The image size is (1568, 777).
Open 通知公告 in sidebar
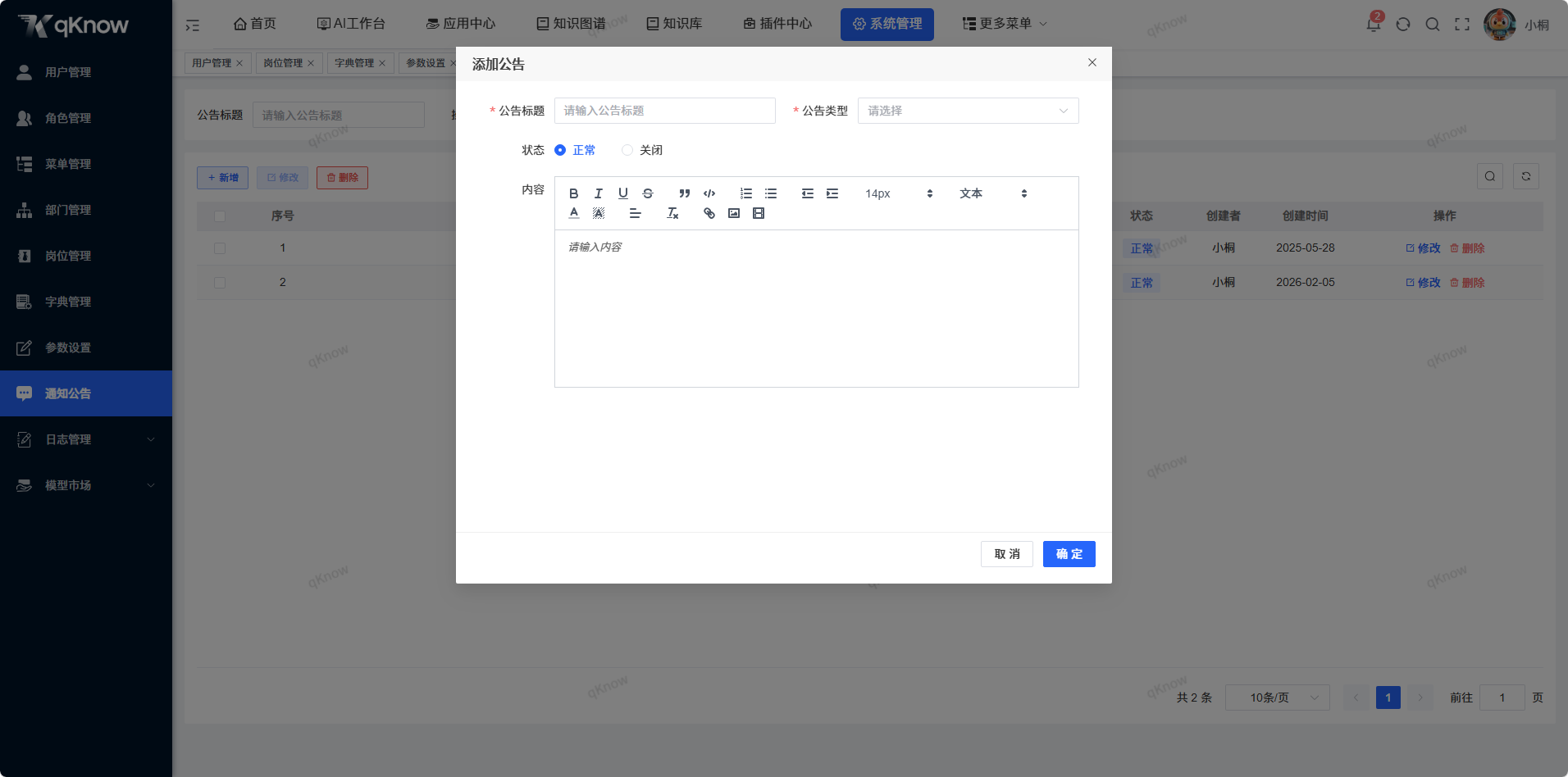point(86,393)
